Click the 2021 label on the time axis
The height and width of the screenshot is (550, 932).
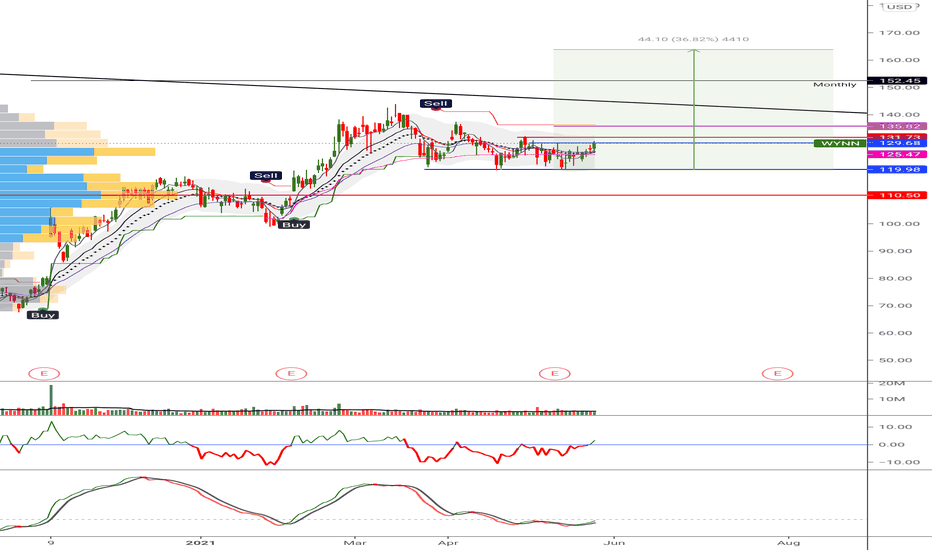(200, 542)
